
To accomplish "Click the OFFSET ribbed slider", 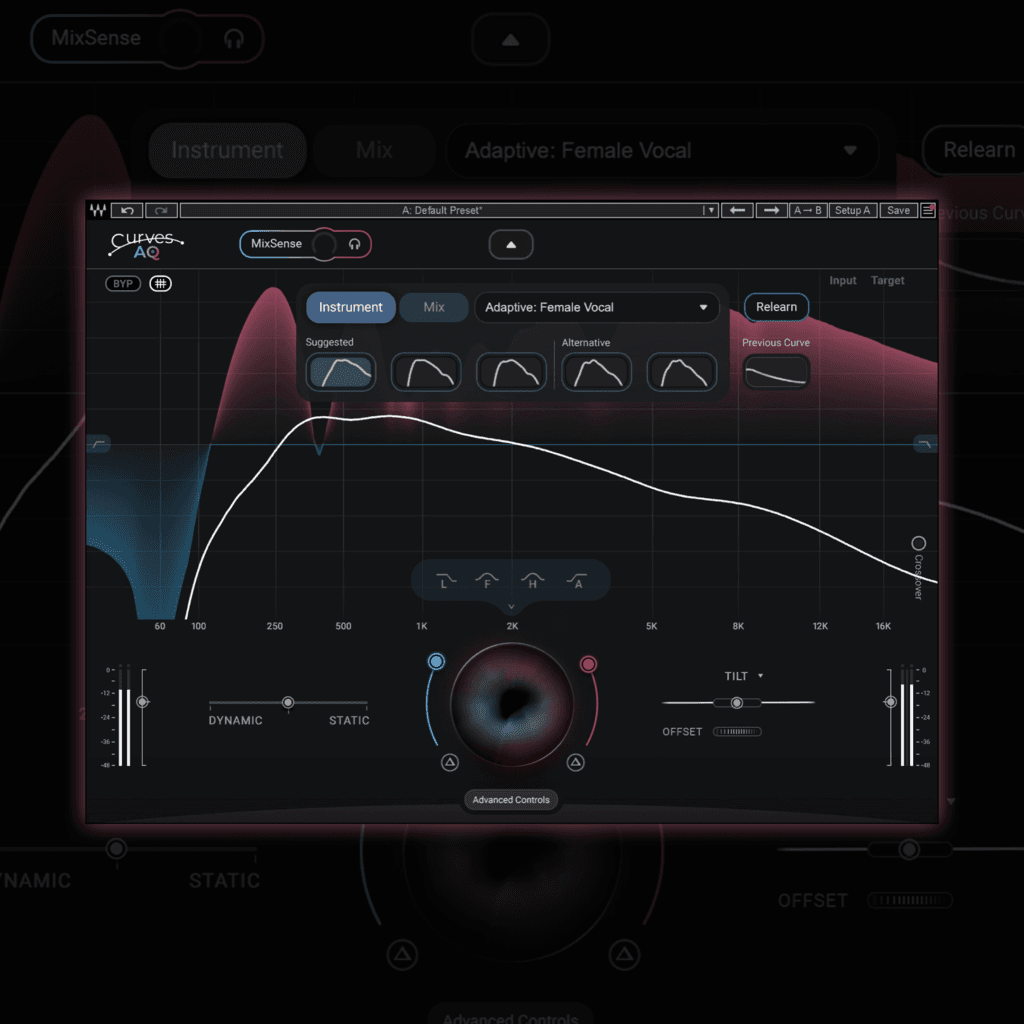I will coord(737,731).
